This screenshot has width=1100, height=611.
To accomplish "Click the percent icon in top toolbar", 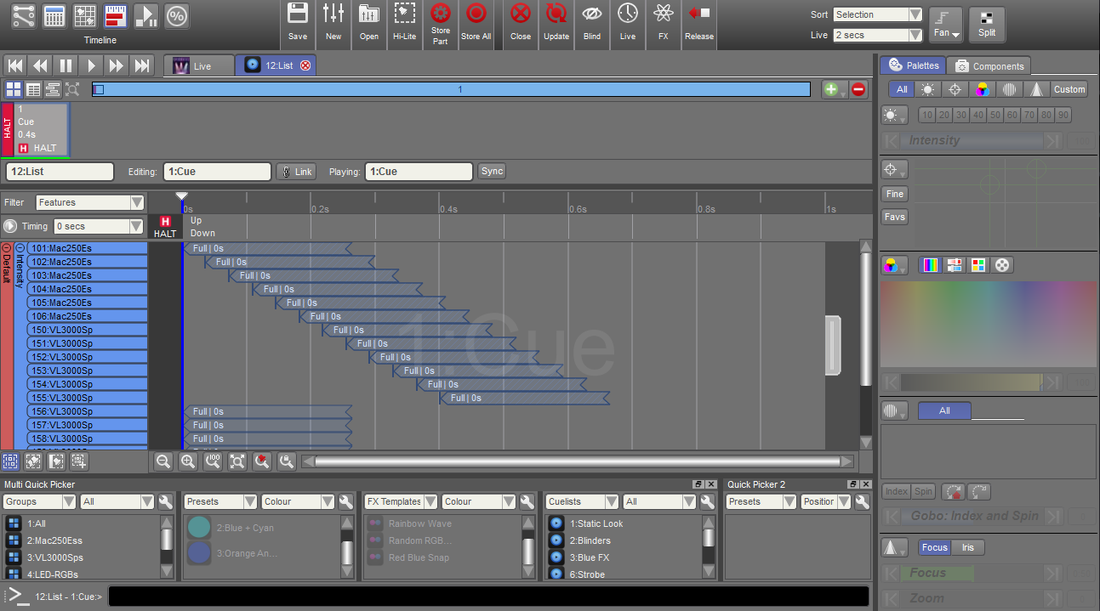I will [x=177, y=16].
